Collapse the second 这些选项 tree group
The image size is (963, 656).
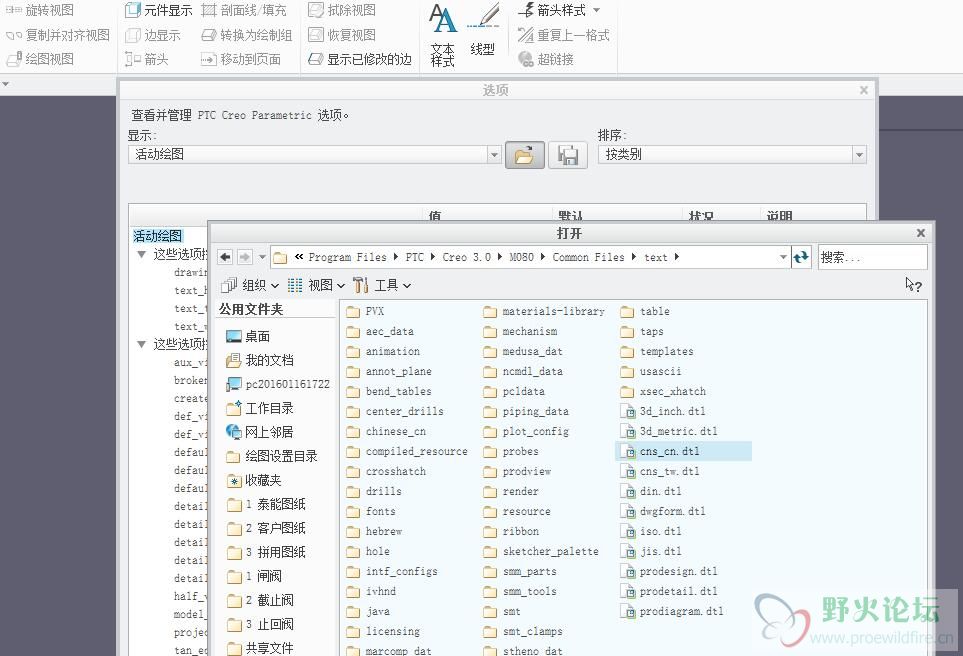tap(141, 344)
